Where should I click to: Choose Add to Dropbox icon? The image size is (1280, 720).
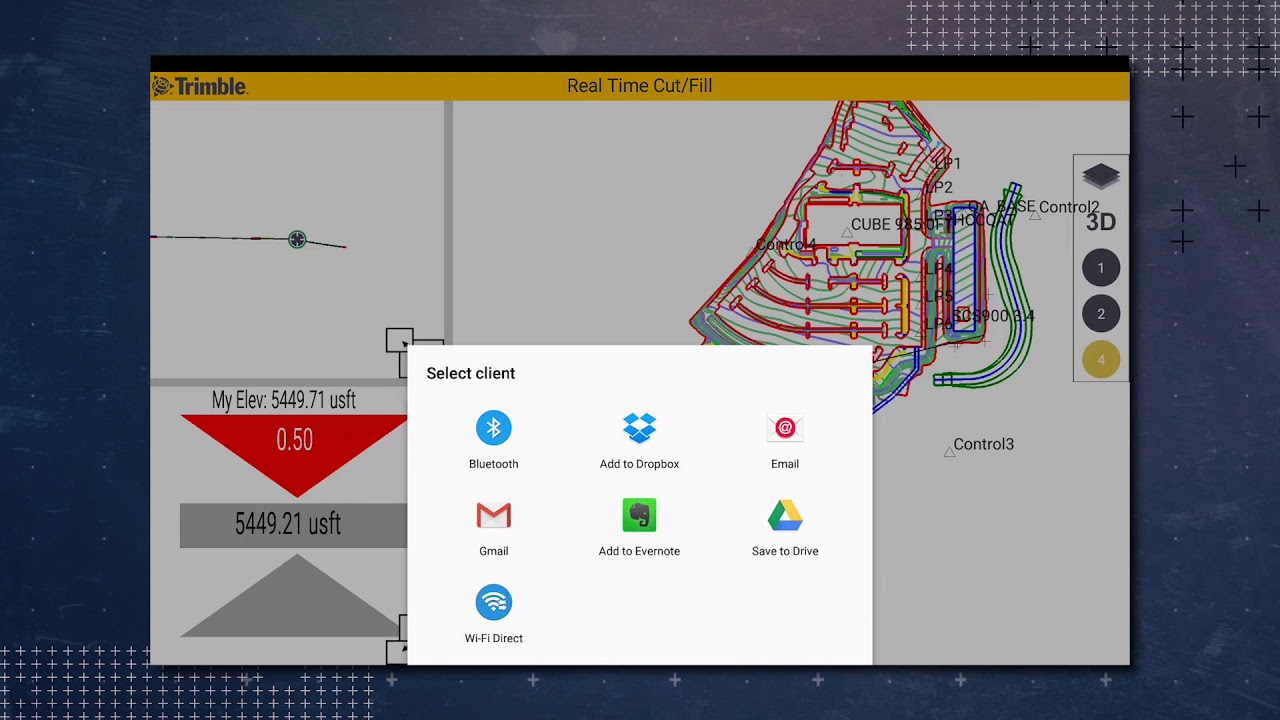point(639,428)
